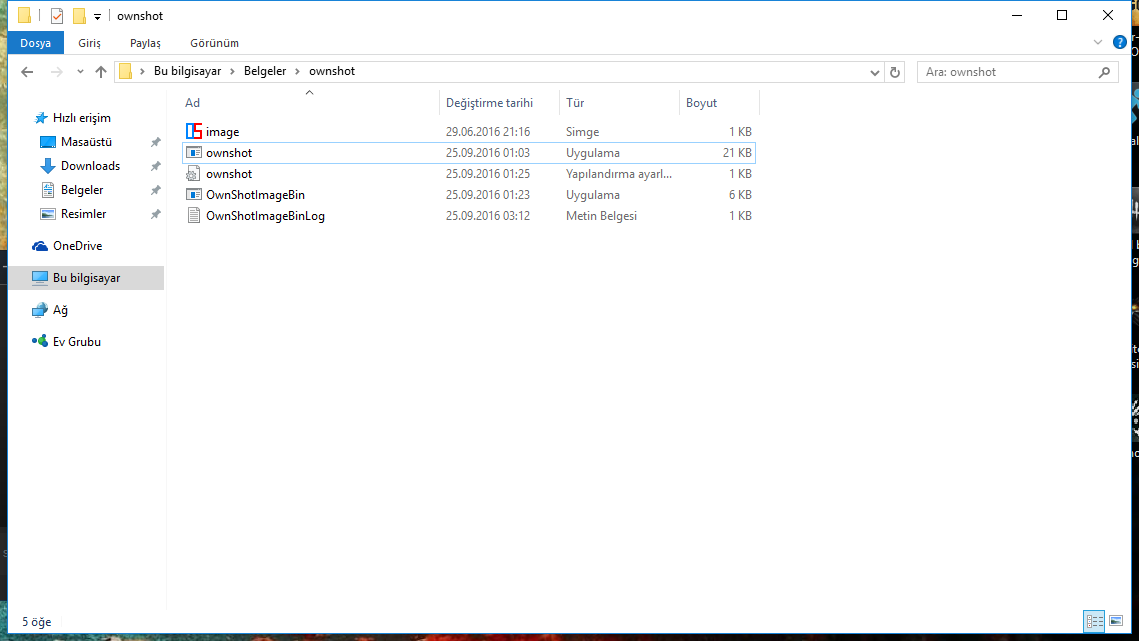Click the OwnShotImageBin application icon
The width and height of the screenshot is (1139, 641).
coord(193,195)
